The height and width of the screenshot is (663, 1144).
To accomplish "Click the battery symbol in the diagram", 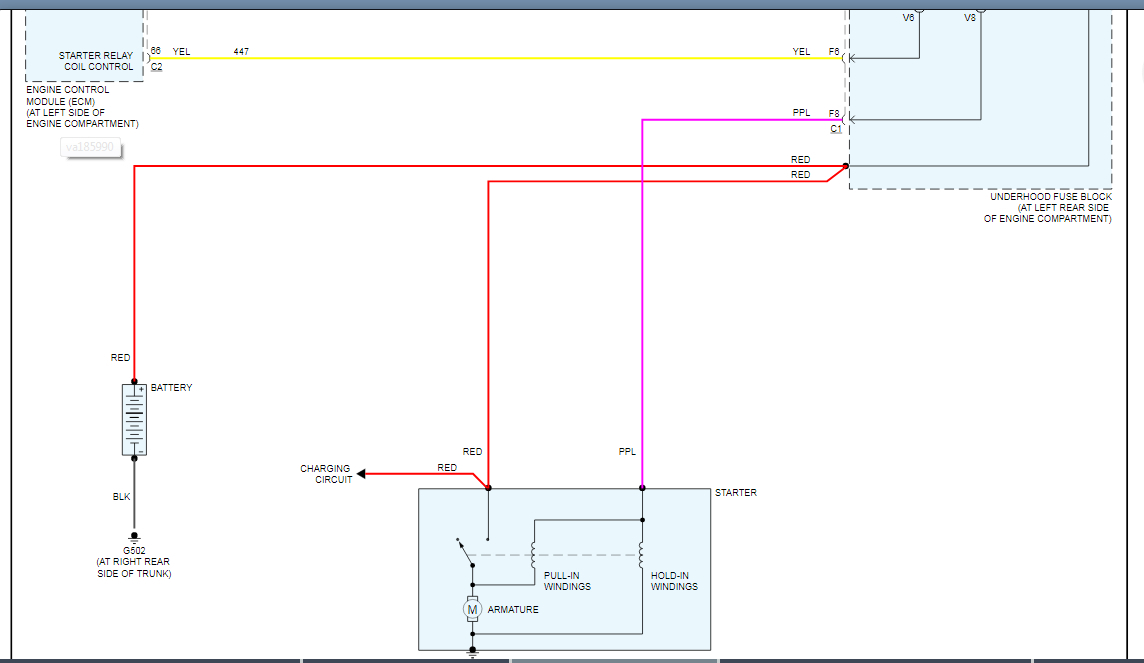I will click(134, 420).
